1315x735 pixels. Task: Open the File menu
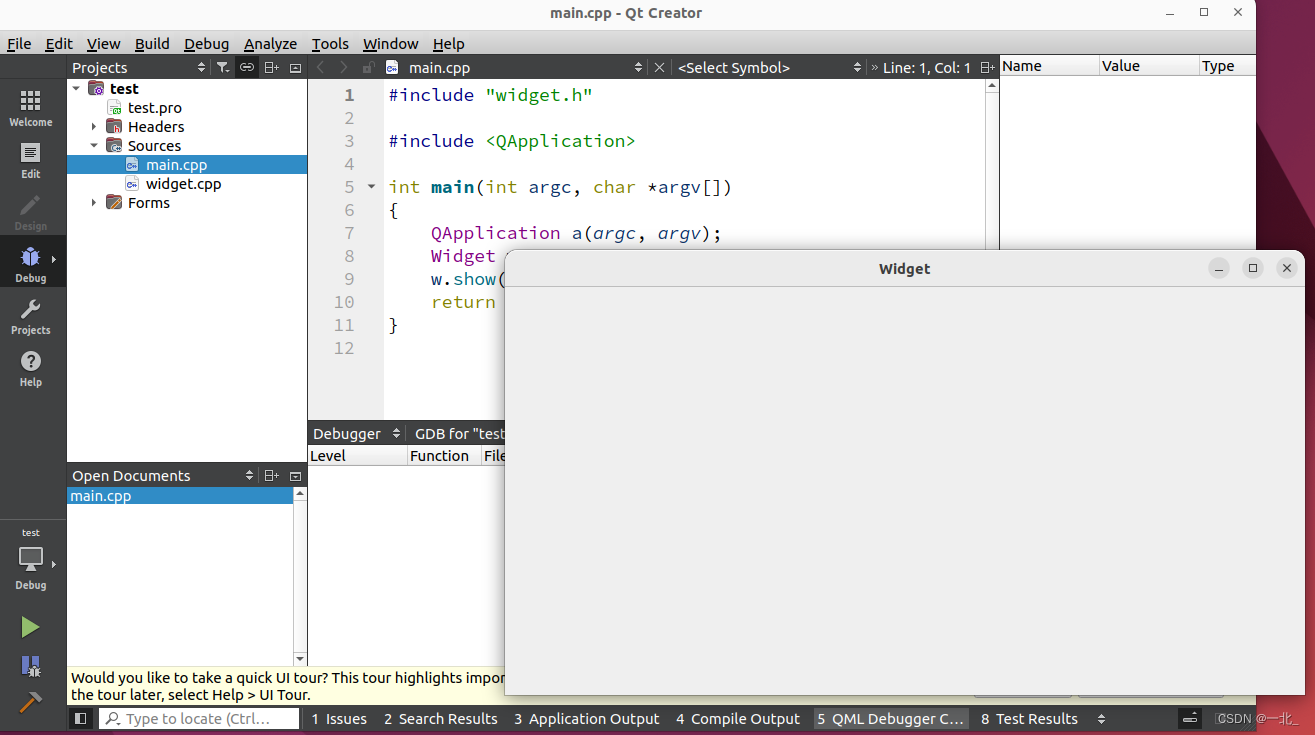tap(19, 44)
